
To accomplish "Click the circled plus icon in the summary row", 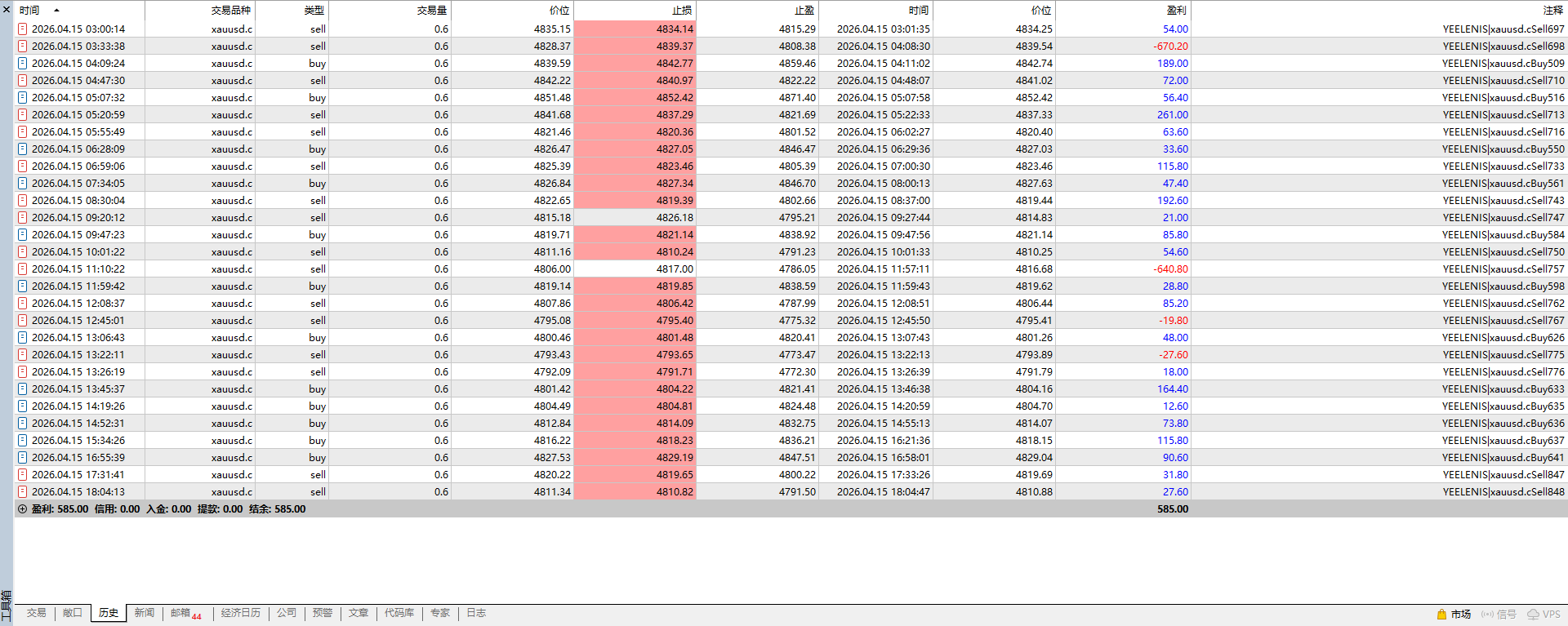I will click(23, 508).
